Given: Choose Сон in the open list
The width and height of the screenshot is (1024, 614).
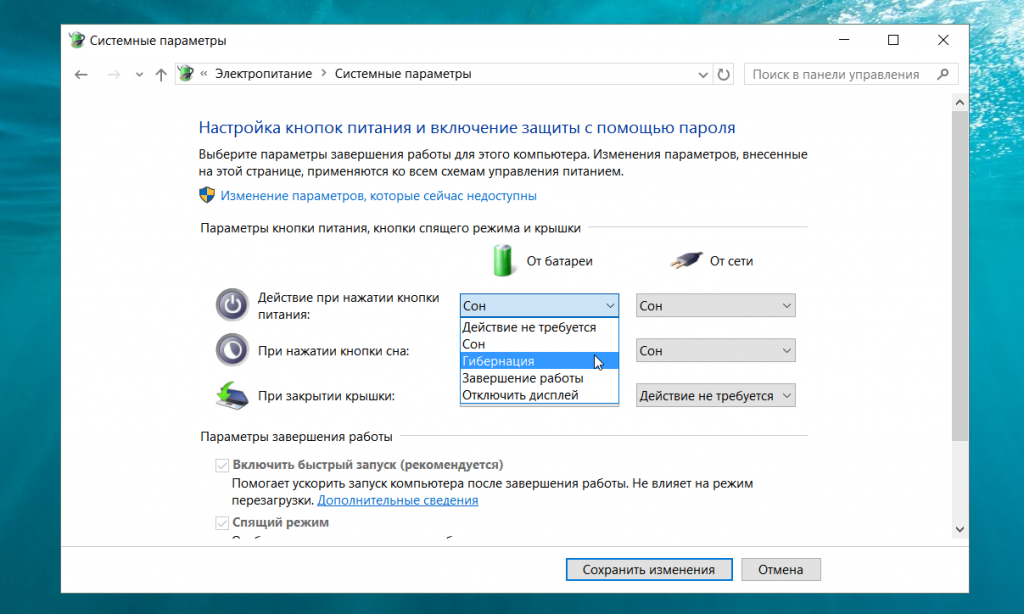Looking at the screenshot, I should tap(539, 344).
